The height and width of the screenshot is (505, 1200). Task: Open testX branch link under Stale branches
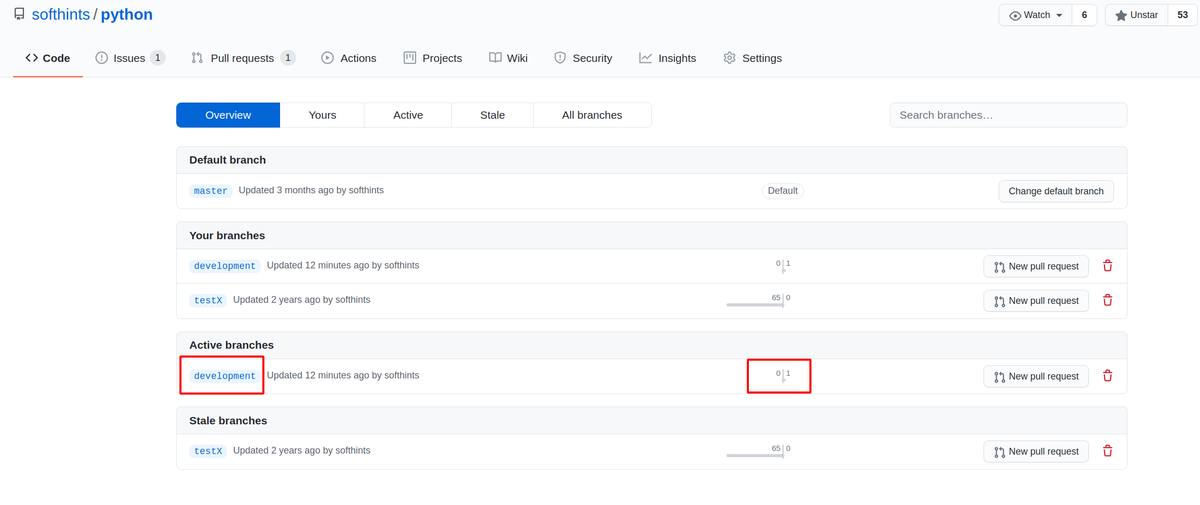(x=208, y=451)
